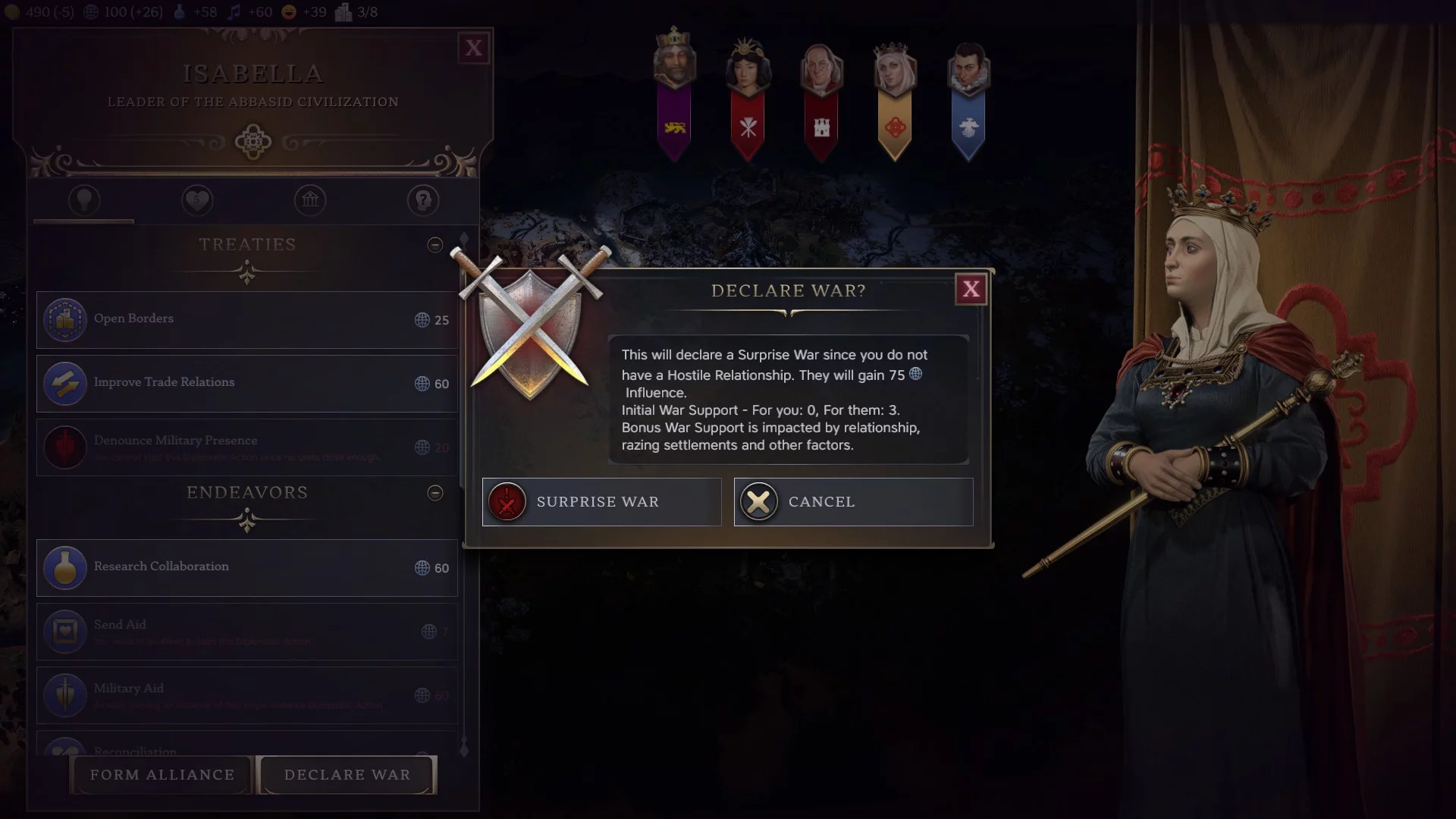This screenshot has height=819, width=1456.
Task: Cancel the war declaration dialog
Action: pyautogui.click(x=853, y=502)
